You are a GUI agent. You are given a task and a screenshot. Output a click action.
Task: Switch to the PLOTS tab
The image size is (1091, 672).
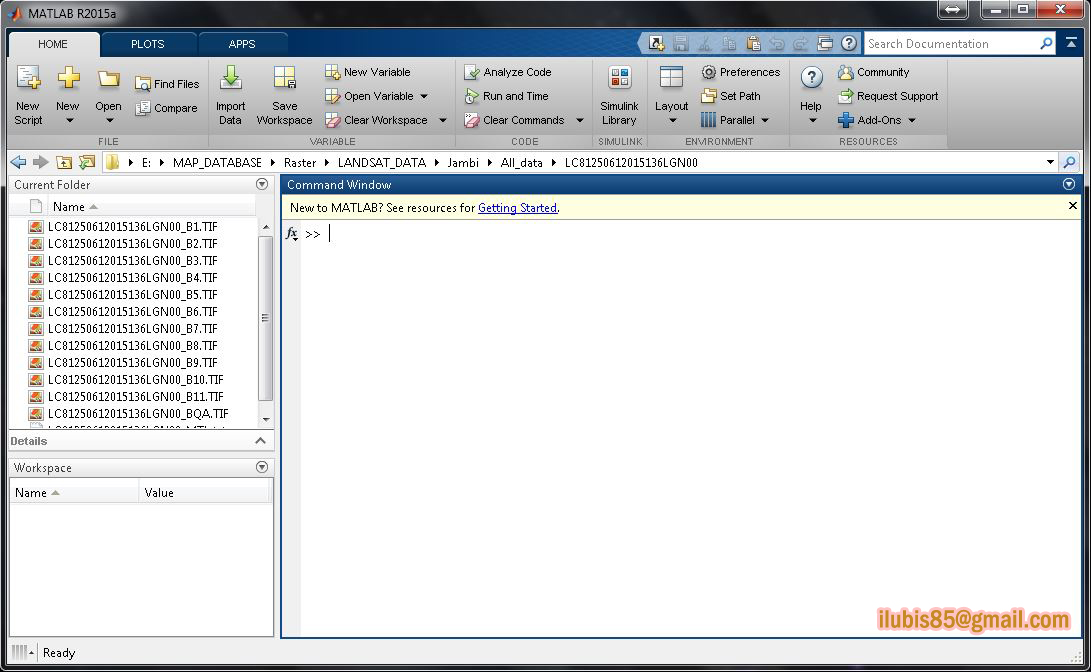(146, 43)
